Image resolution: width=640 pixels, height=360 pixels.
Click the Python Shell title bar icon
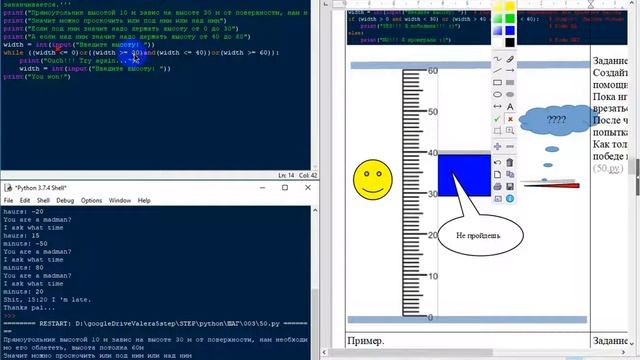[x=8, y=188]
